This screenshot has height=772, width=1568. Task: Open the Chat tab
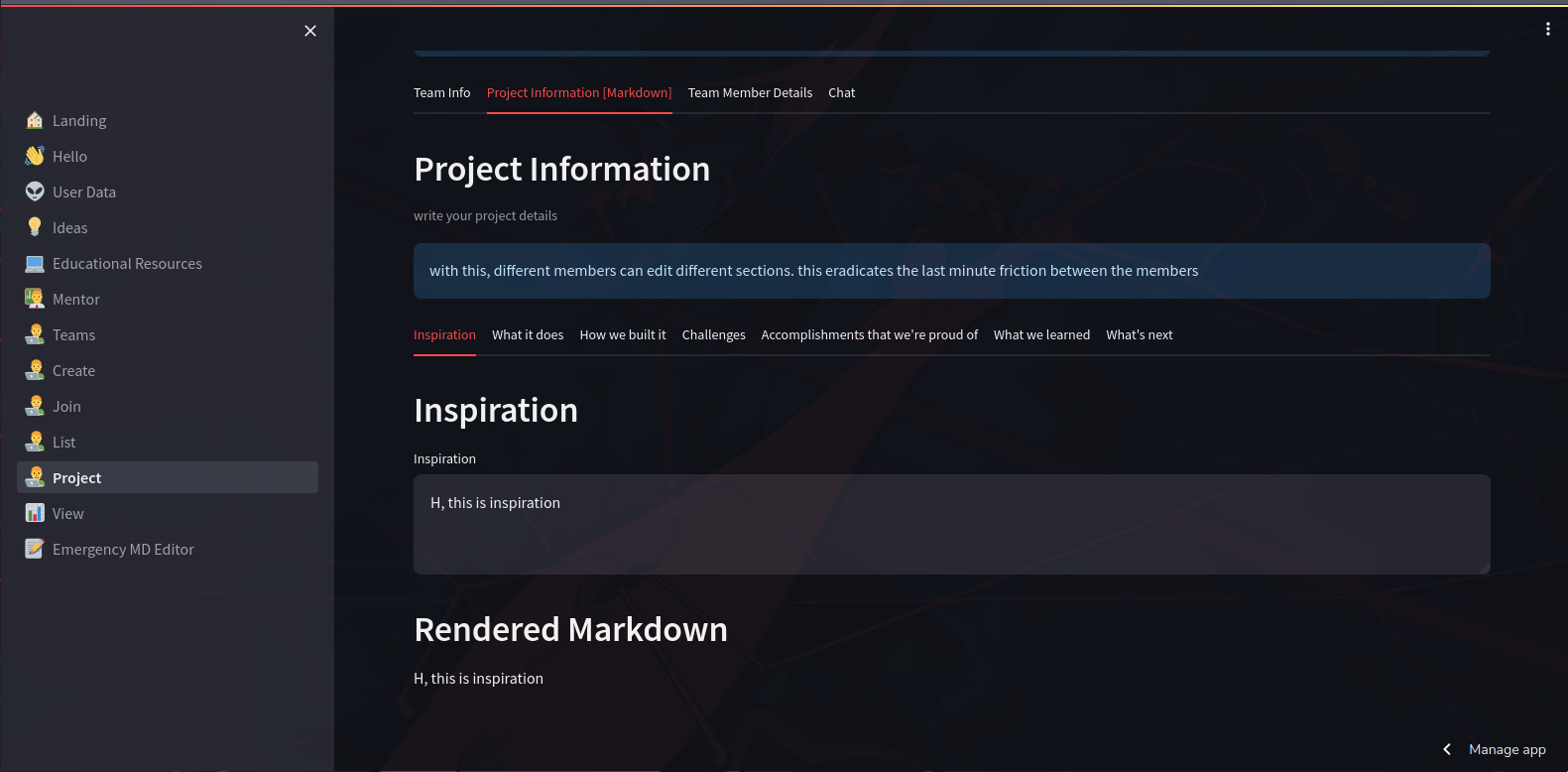point(841,92)
